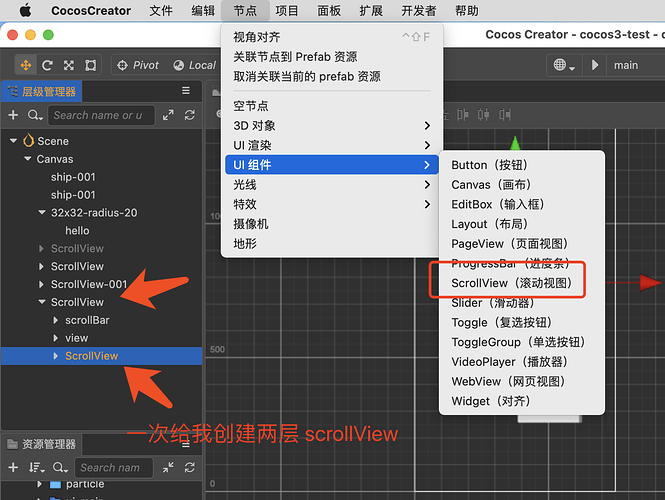This screenshot has width=665, height=500.
Task: Choose 取消关联当前的 prefab 资源
Action: click(x=332, y=76)
